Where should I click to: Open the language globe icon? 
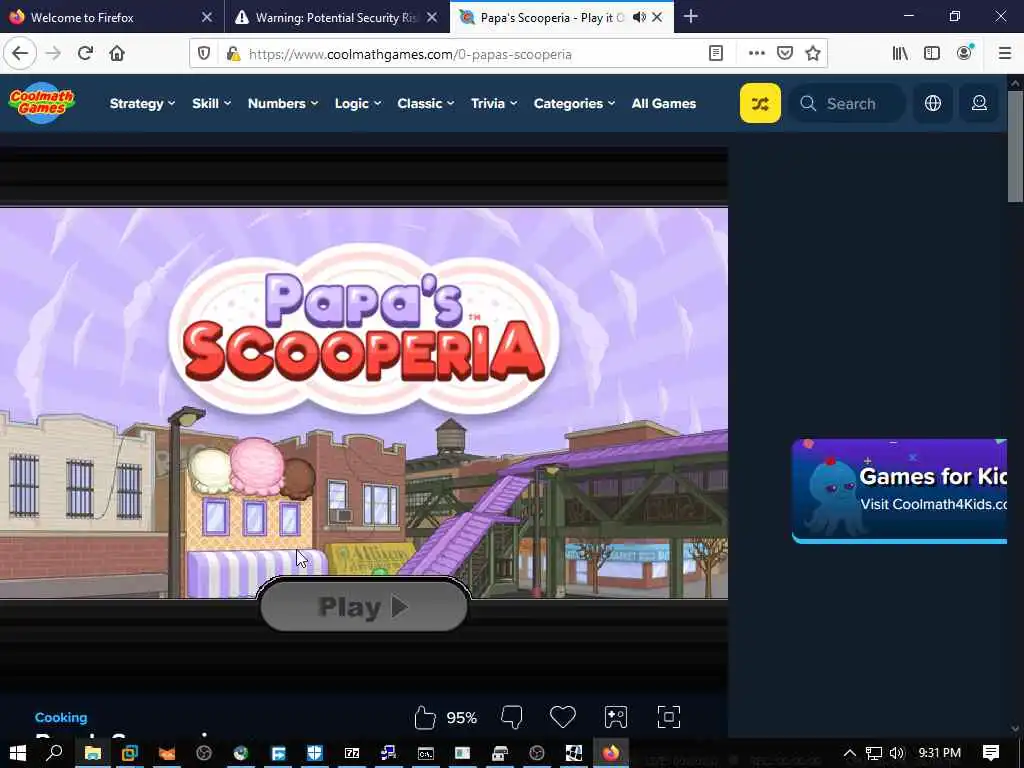click(933, 103)
